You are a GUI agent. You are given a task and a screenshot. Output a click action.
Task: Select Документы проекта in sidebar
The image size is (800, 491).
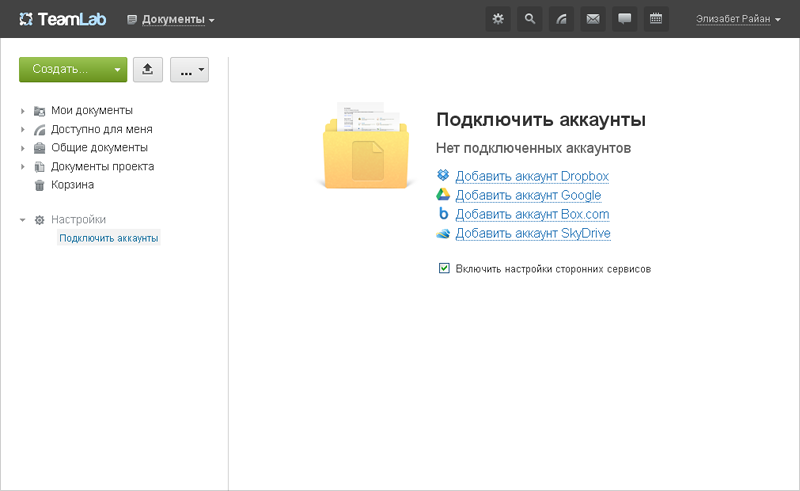103,166
